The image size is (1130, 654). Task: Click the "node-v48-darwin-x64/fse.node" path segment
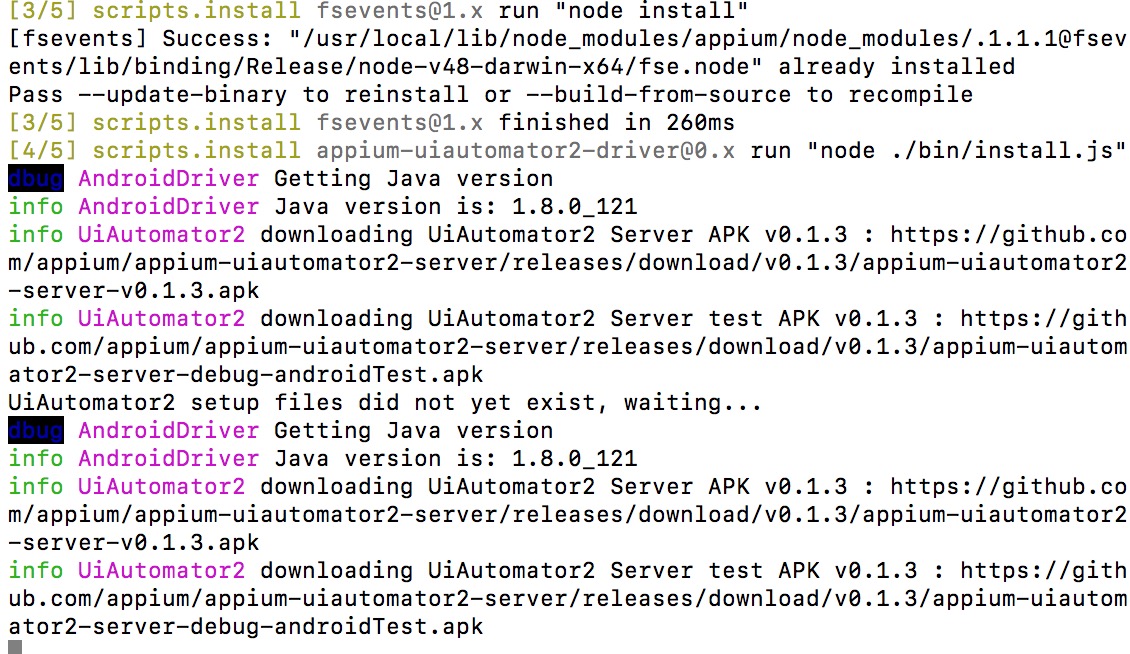click(553, 66)
